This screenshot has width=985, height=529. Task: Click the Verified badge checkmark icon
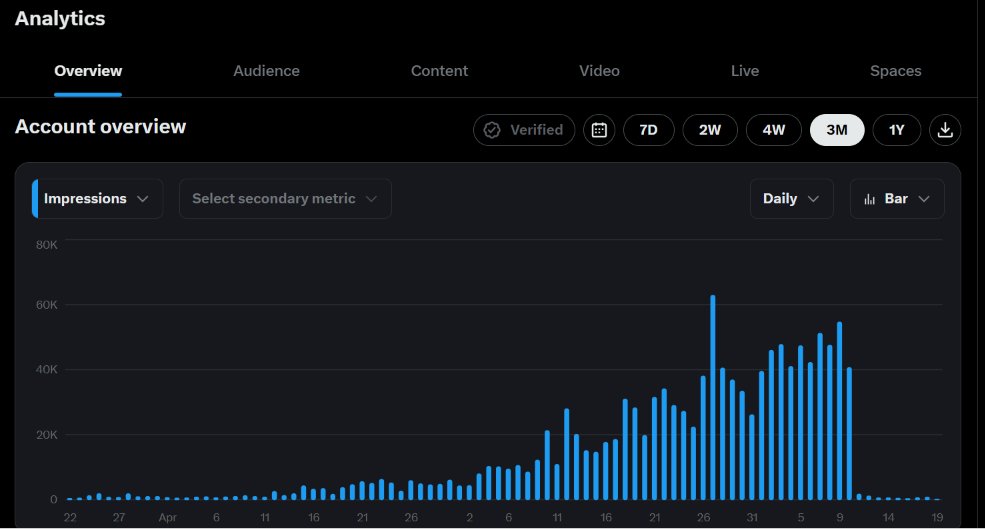point(492,130)
